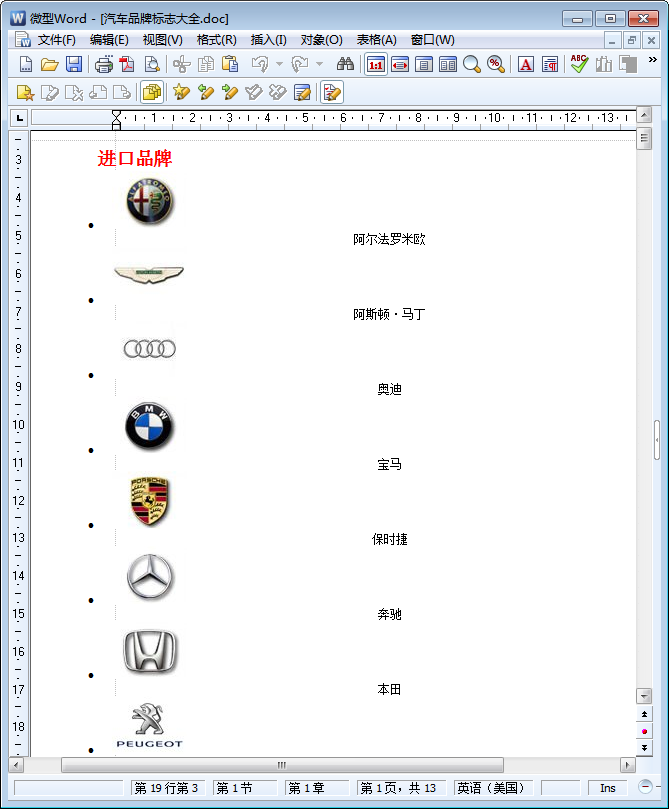Open the 插入(I) menu
Screen dimensions: 669x809
tap(269, 40)
